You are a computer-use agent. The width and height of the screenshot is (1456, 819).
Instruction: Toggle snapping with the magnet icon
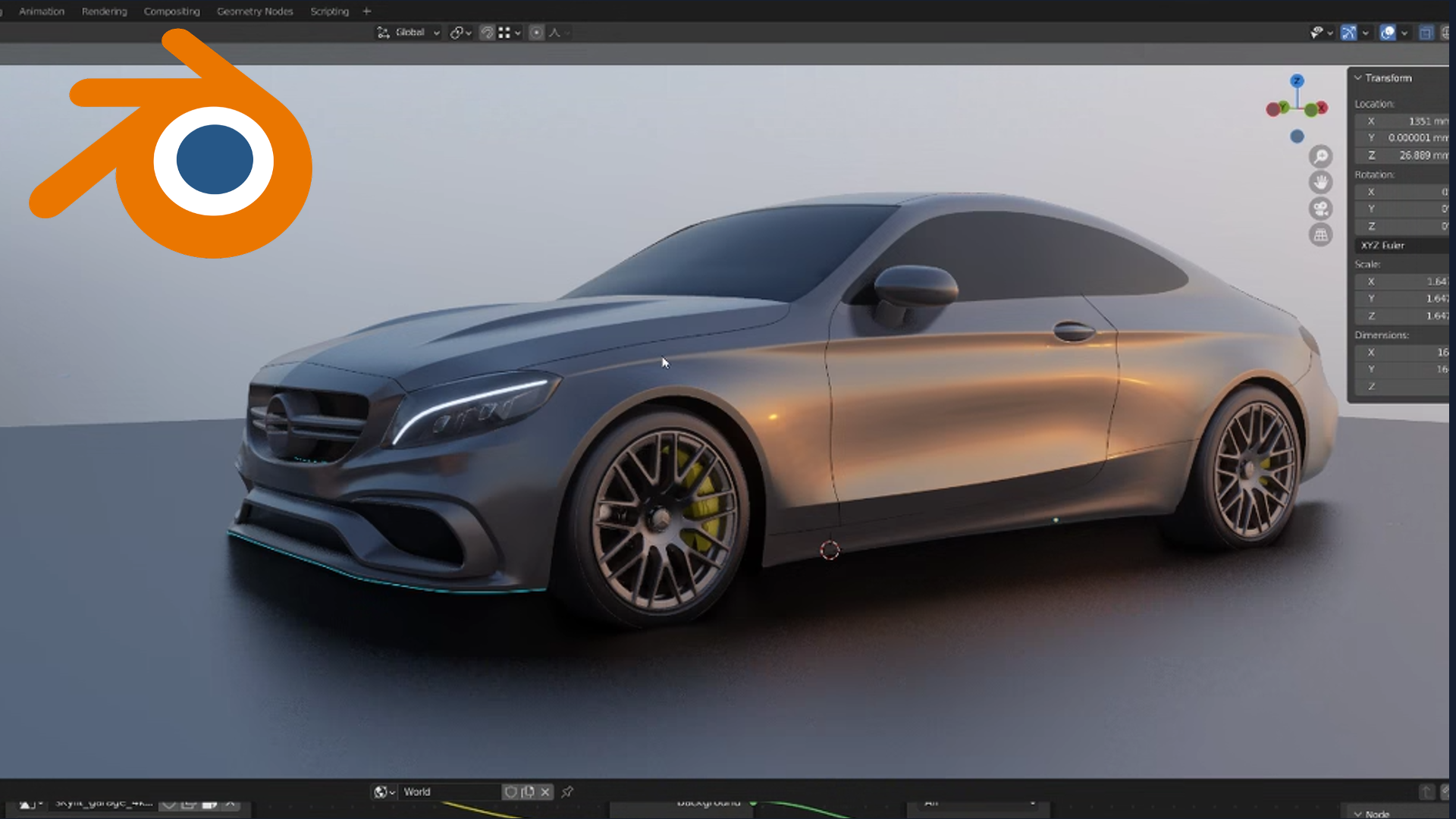[487, 33]
